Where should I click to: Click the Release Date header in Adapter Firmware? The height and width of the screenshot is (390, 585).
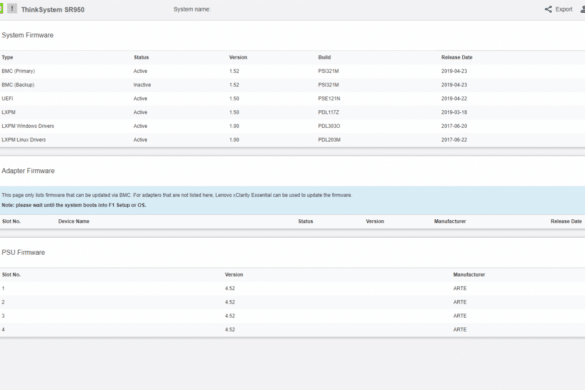coord(566,221)
